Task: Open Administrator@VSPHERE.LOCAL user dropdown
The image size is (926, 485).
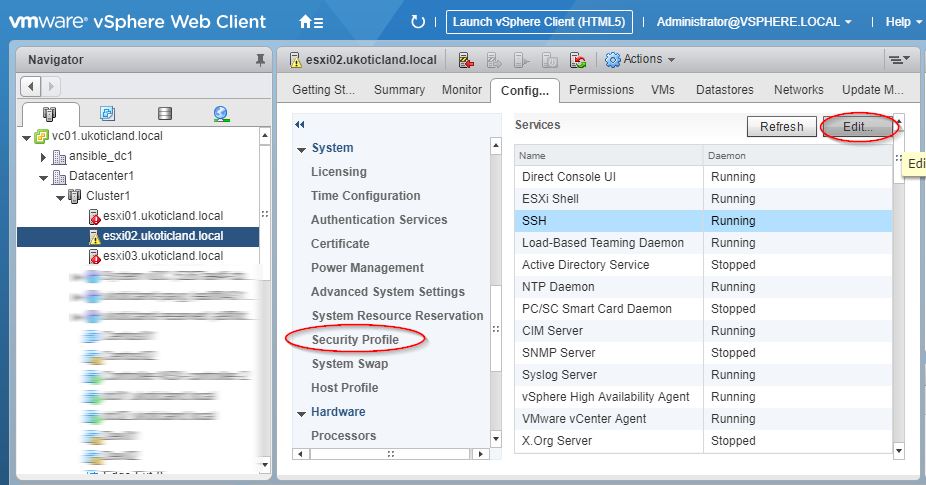Action: coord(754,22)
